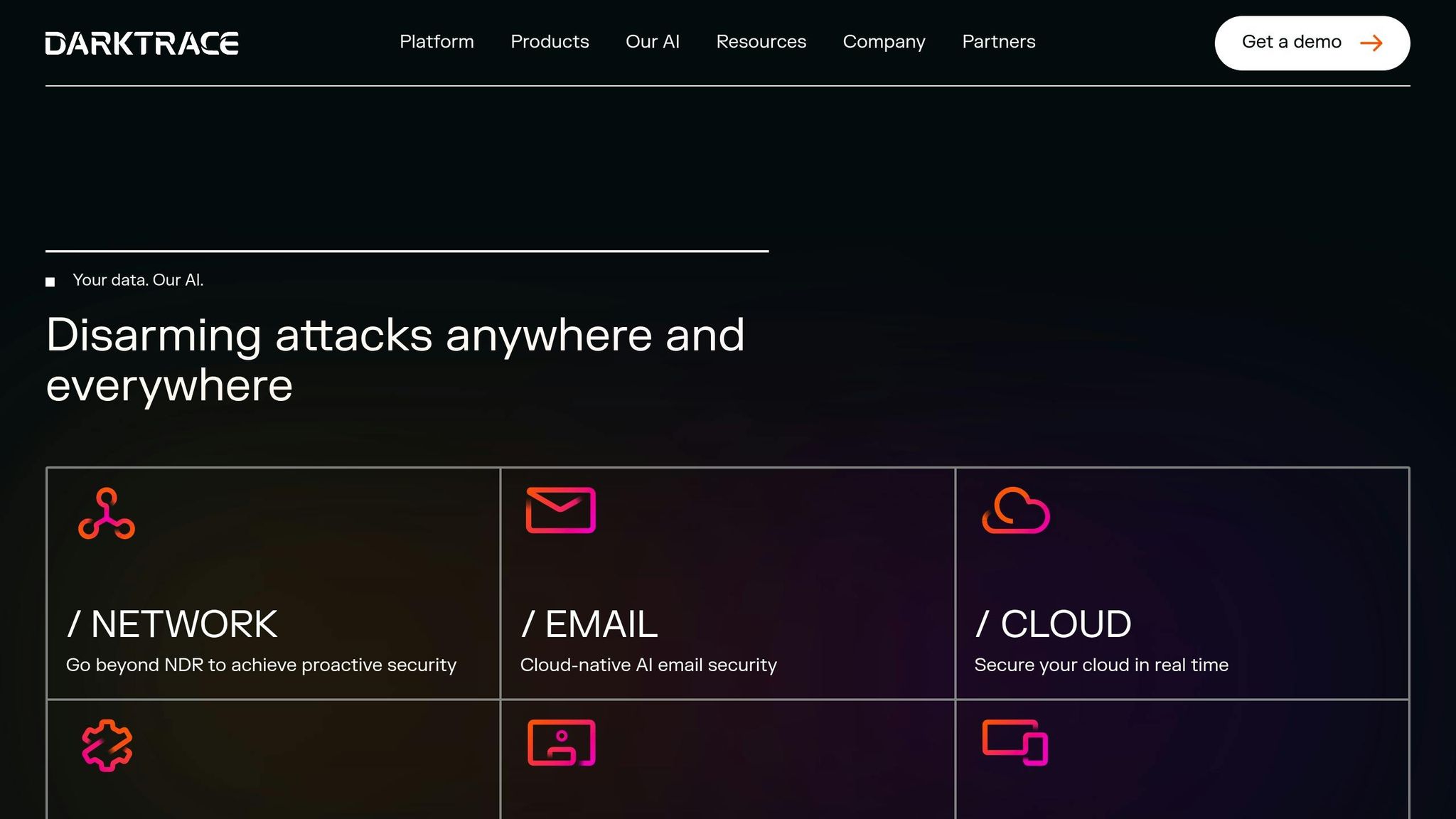1456x819 pixels.
Task: Click the network nodes icon
Action: (x=107, y=513)
